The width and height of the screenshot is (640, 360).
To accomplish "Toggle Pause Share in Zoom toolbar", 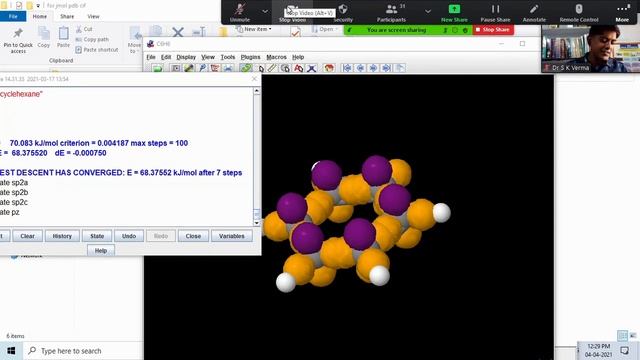I will 495,13.
